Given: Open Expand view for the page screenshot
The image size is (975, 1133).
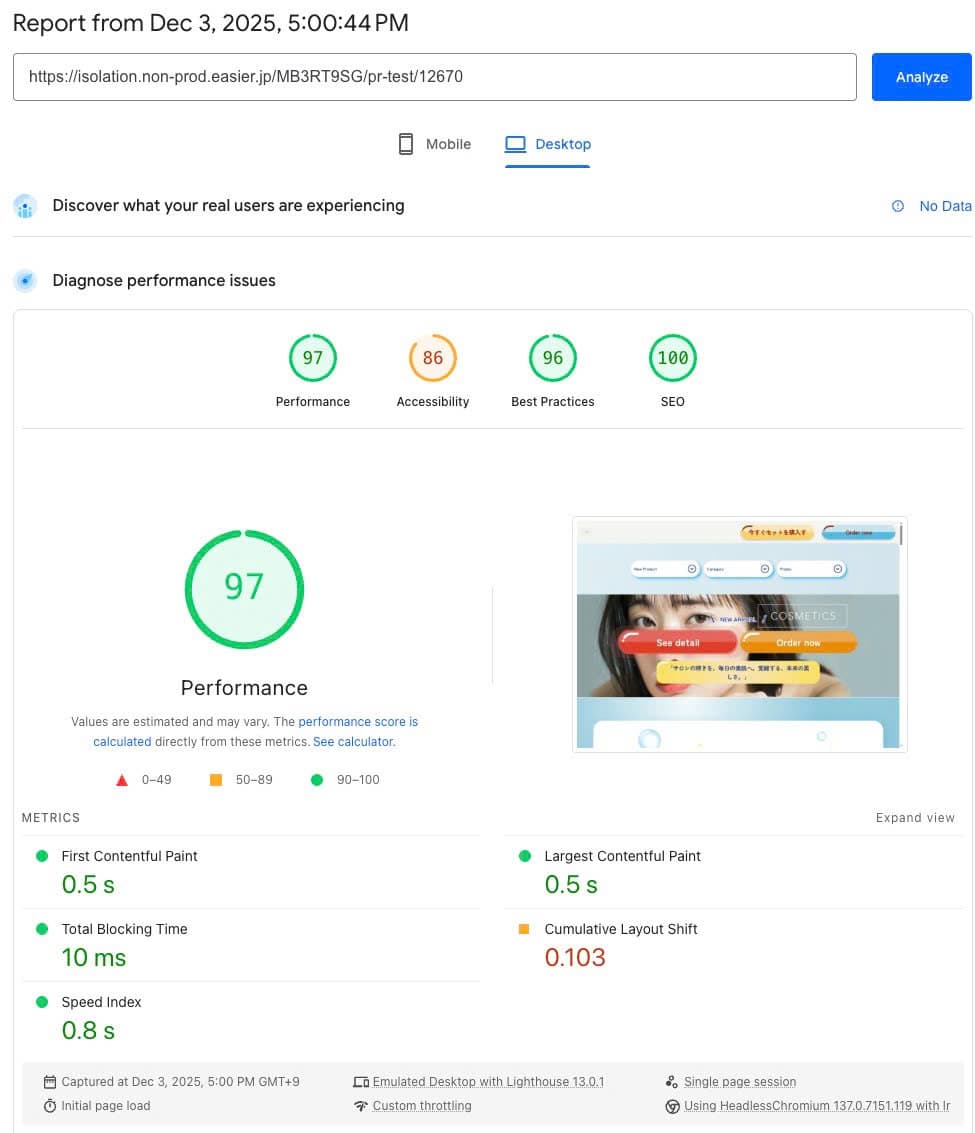Looking at the screenshot, I should 914,817.
